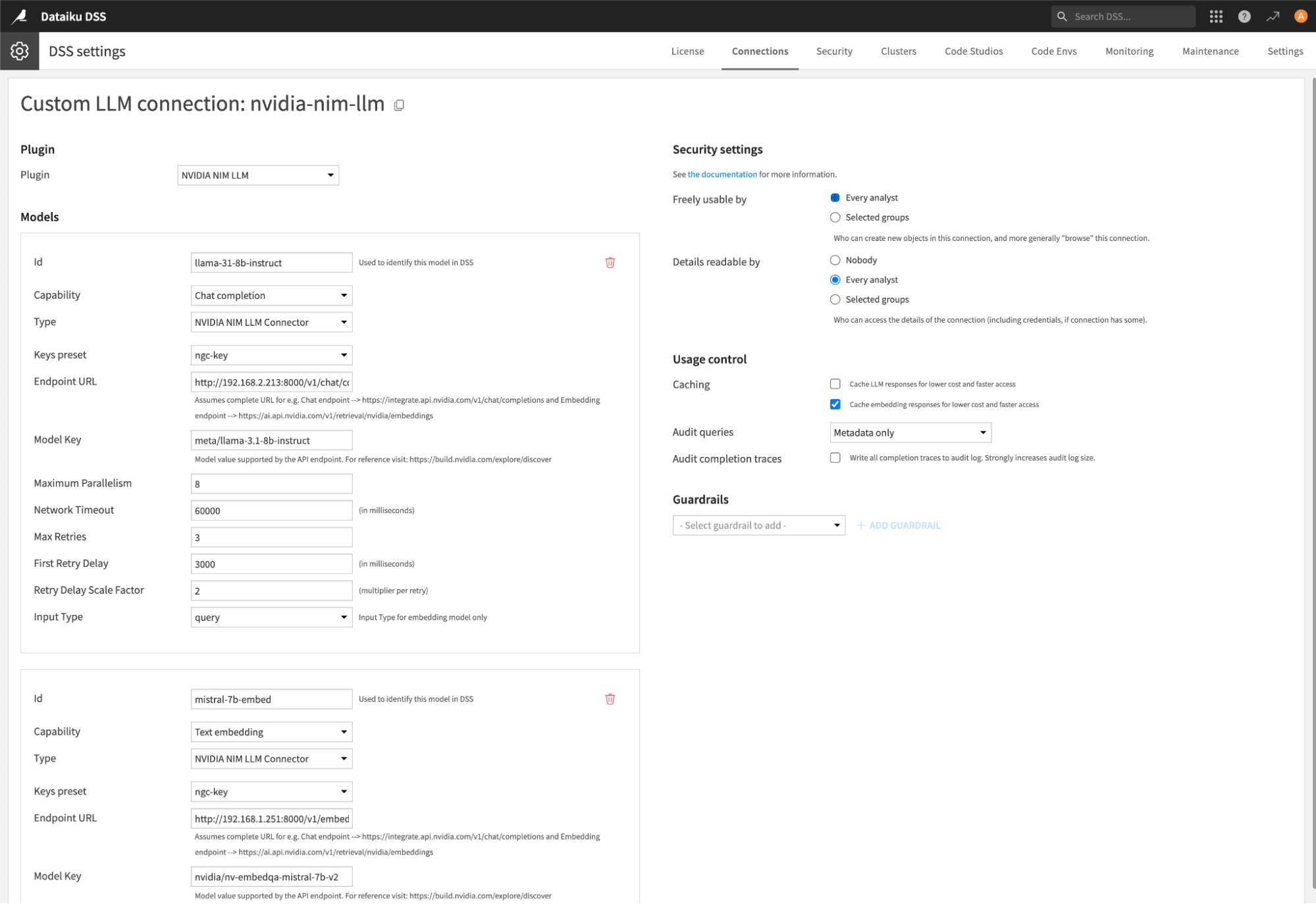Delete the llama-31-8b-instruct model
Image resolution: width=1316 pixels, height=904 pixels.
pyautogui.click(x=610, y=263)
